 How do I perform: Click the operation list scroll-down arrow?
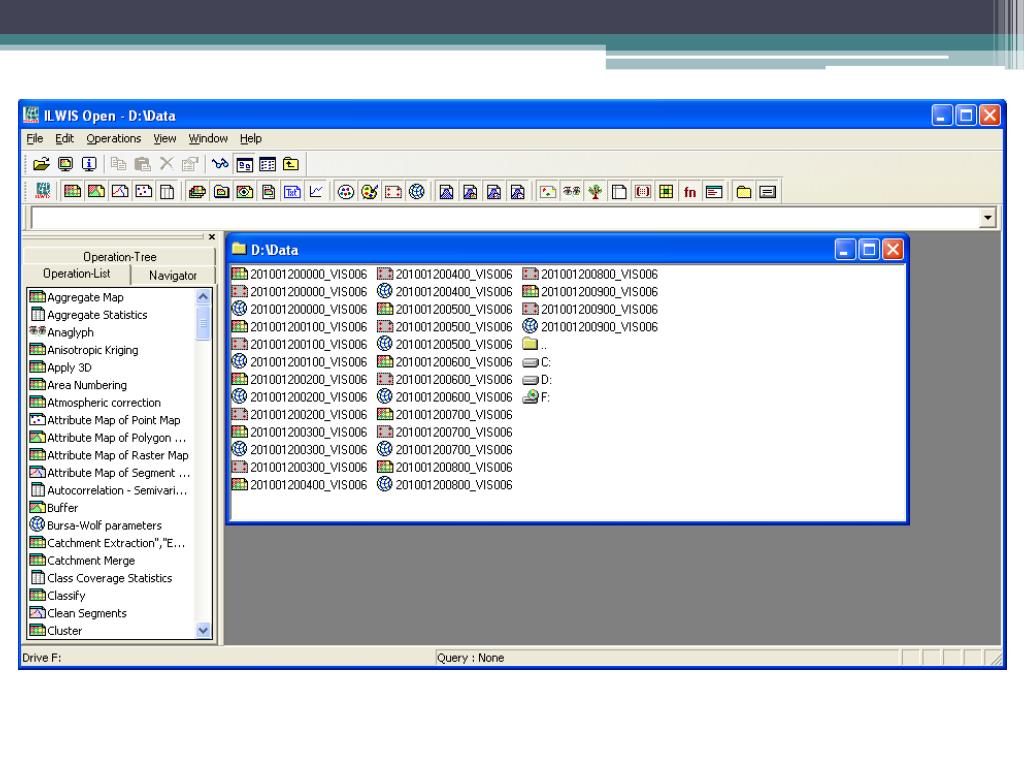tap(203, 630)
